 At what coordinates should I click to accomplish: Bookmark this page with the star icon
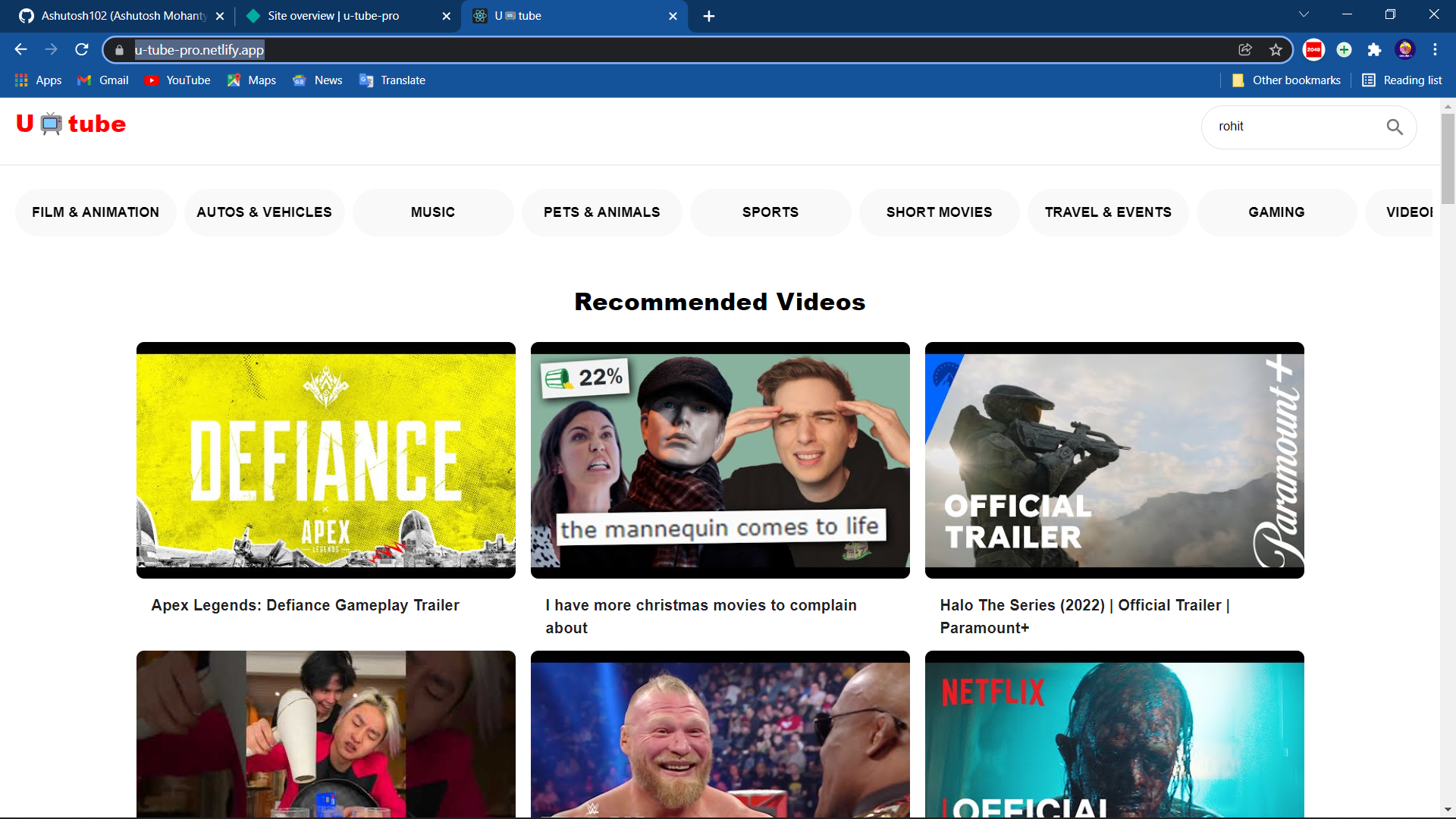1276,50
